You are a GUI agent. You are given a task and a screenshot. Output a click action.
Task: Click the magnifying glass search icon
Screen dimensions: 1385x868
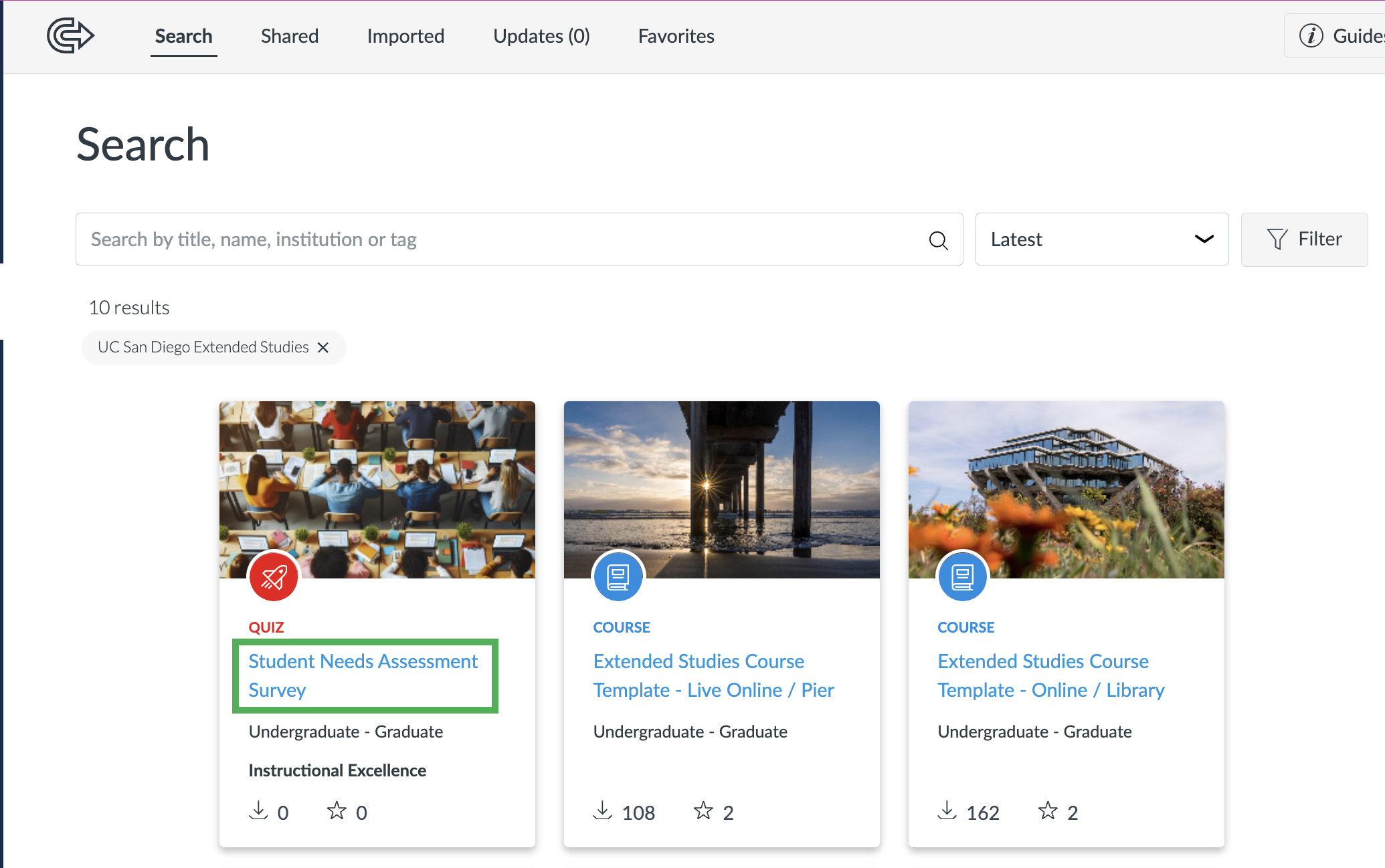pyautogui.click(x=938, y=240)
